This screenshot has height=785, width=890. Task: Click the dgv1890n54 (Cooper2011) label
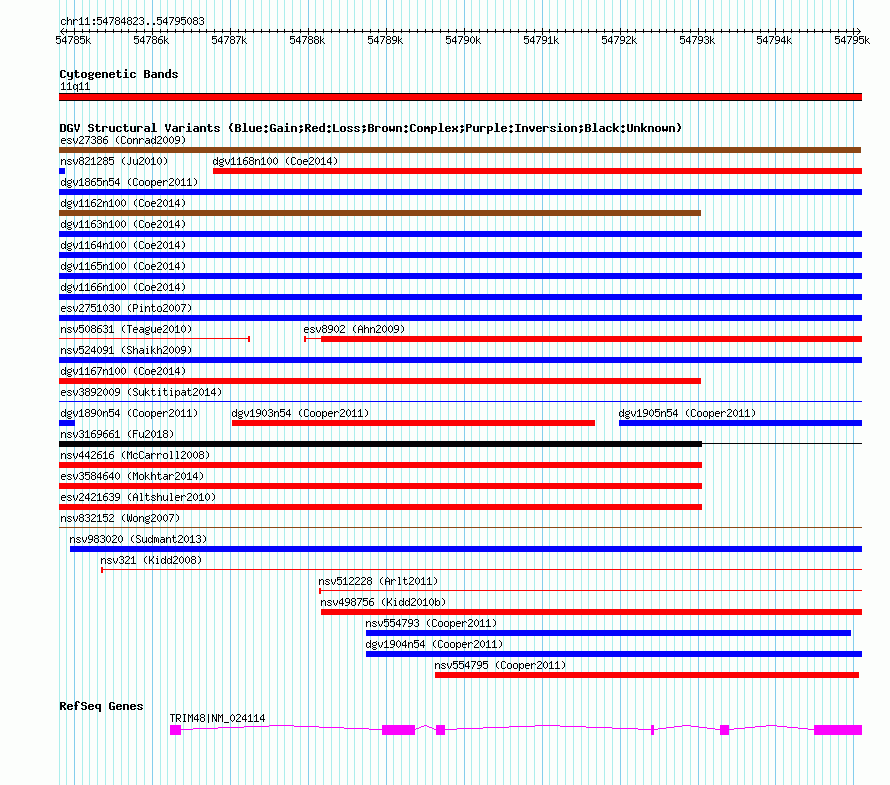click(x=129, y=413)
